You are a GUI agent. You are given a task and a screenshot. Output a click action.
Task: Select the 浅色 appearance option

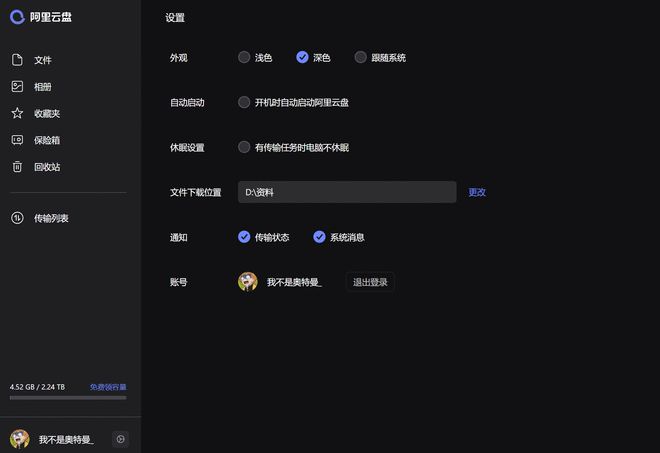[244, 57]
